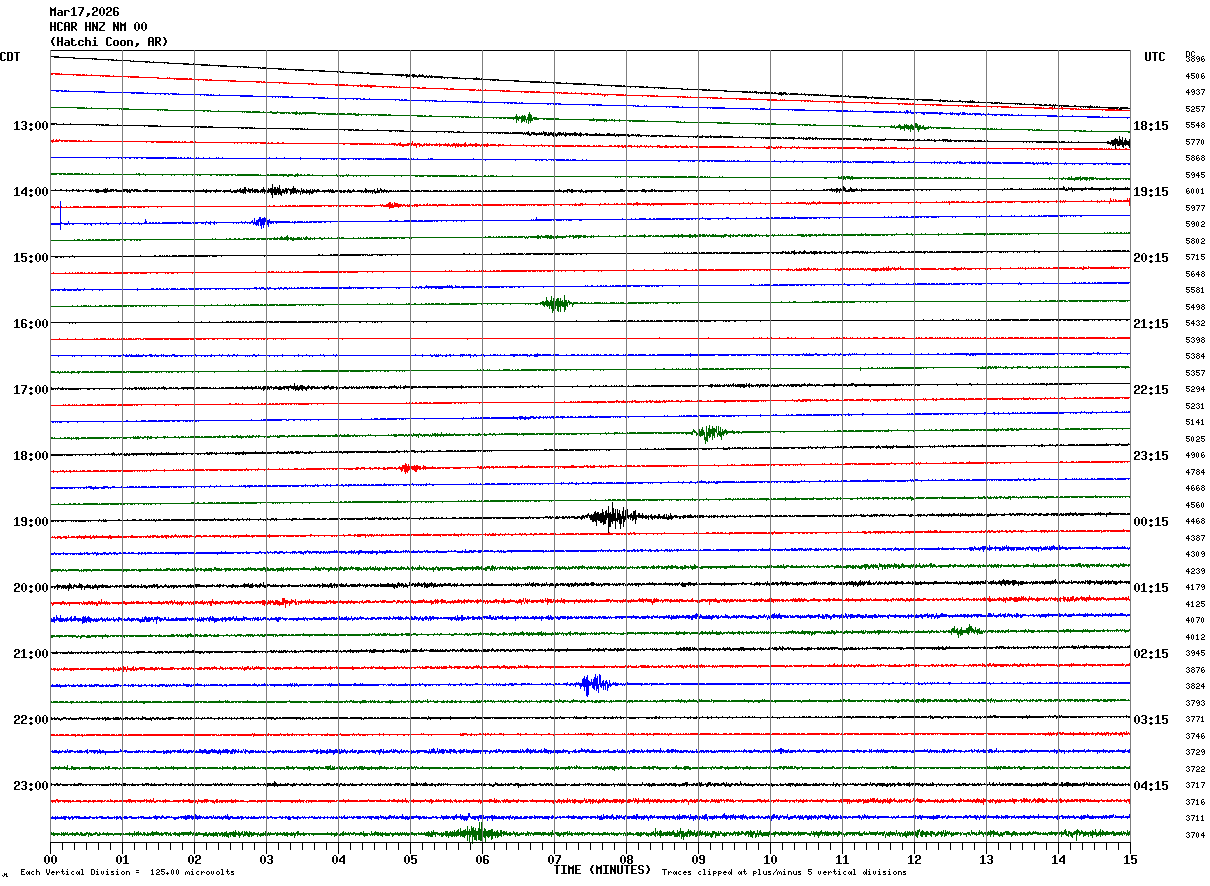Click the 00:15 UTC time label
Viewport: 1210px width, 886px height.
click(1150, 522)
